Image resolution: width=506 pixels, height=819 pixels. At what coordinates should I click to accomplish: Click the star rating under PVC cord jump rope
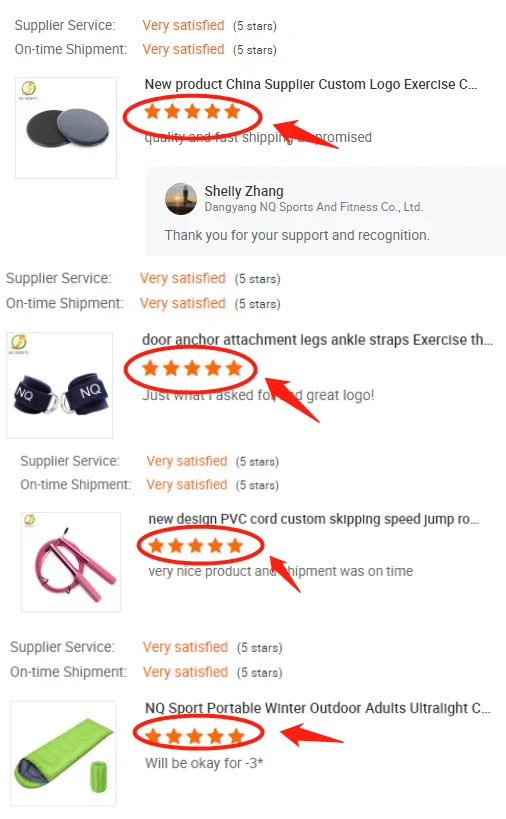coord(196,546)
